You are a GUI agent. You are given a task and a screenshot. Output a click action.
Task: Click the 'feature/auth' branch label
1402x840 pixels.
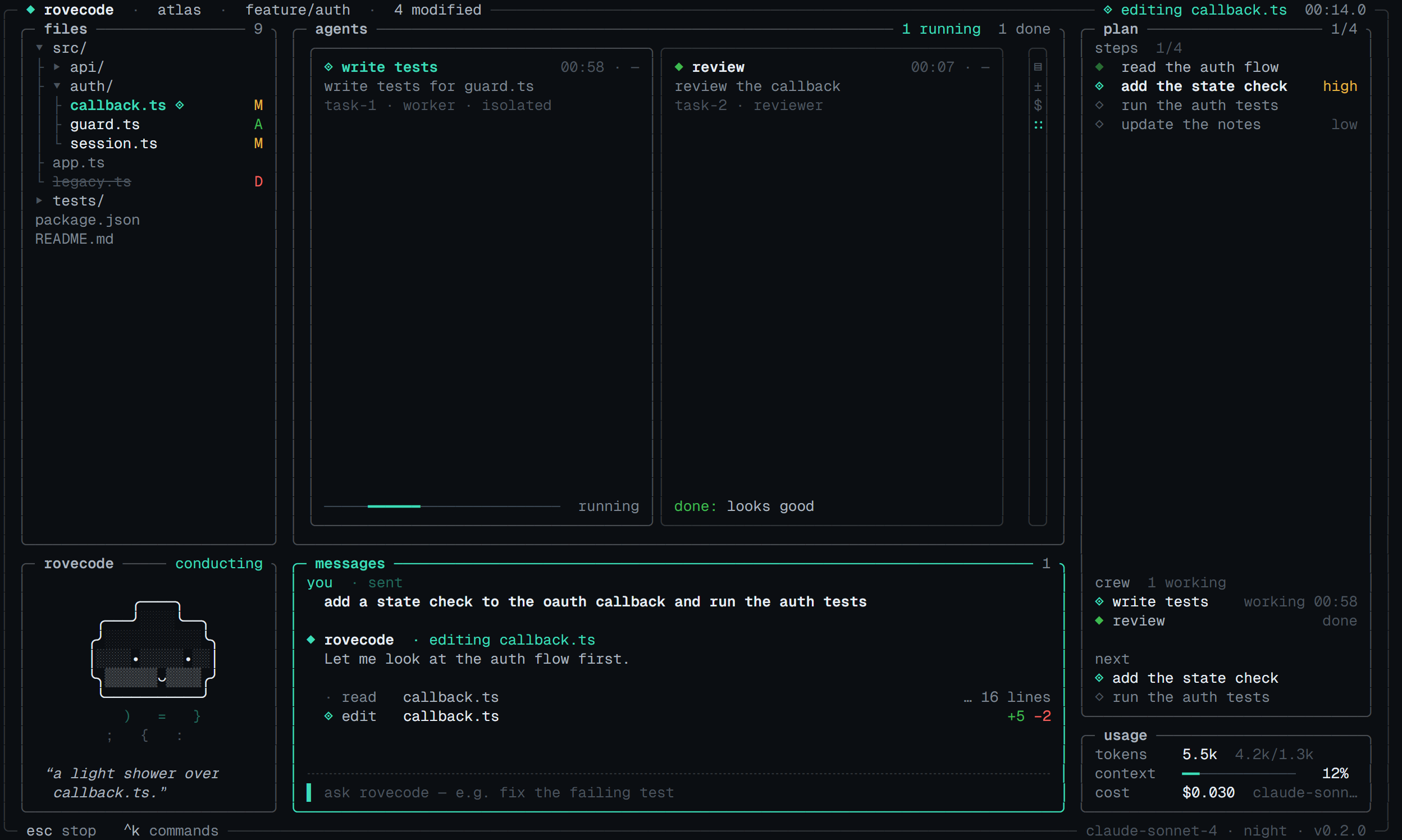pos(298,10)
